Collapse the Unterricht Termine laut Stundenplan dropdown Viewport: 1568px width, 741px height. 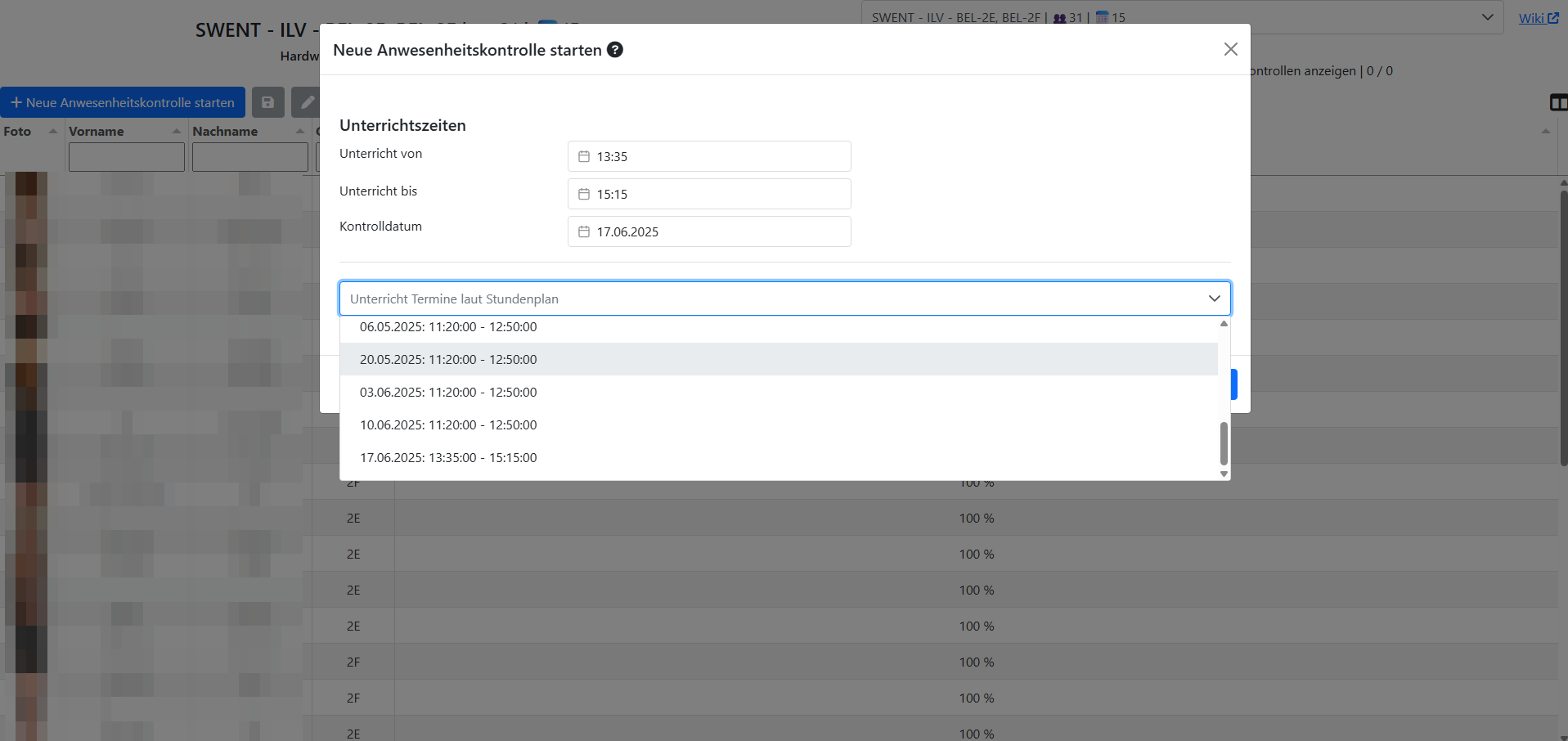tap(1214, 299)
